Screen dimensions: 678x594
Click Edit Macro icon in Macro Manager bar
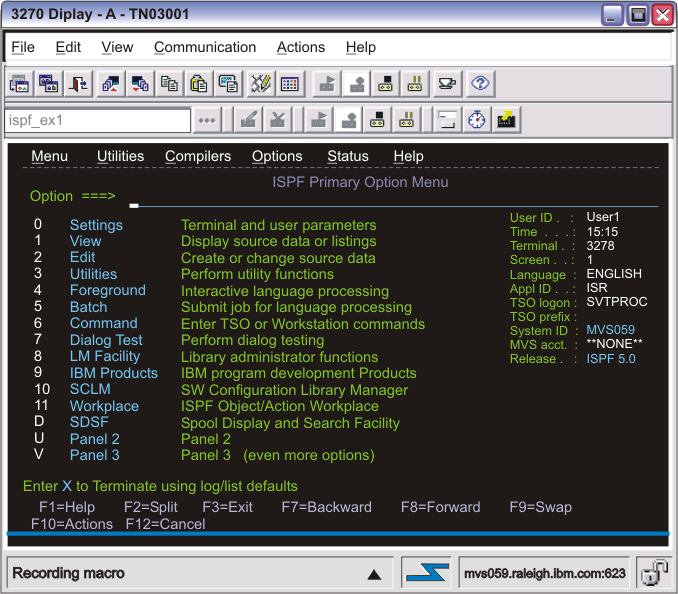(249, 120)
